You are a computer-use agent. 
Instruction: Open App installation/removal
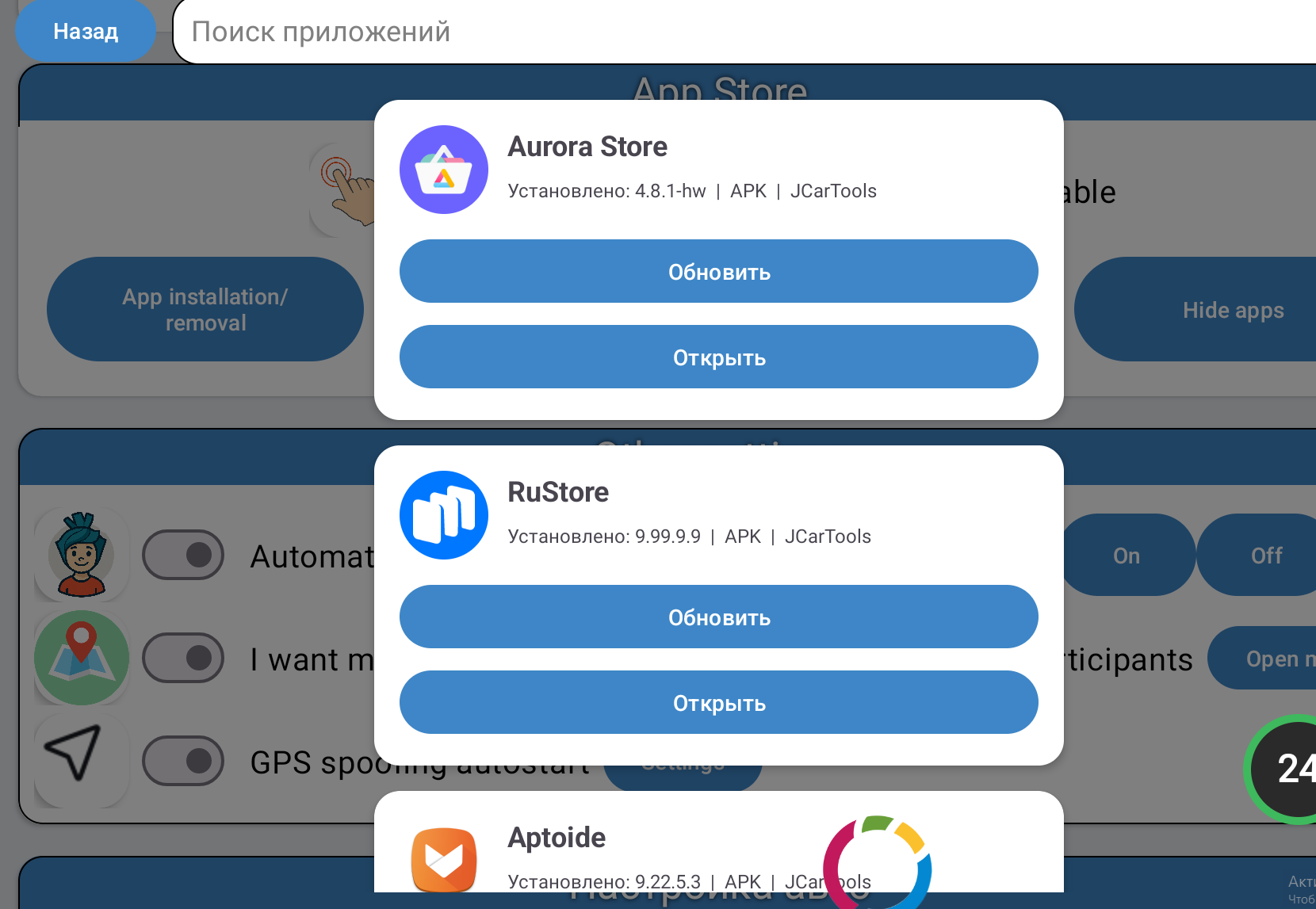pos(205,309)
